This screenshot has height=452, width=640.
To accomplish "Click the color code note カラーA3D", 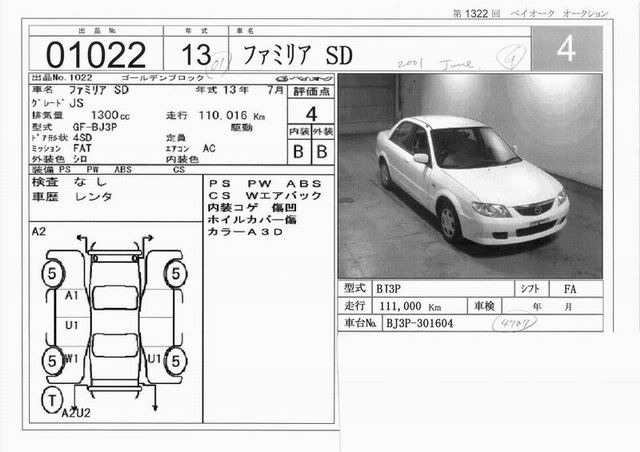I will point(246,232).
